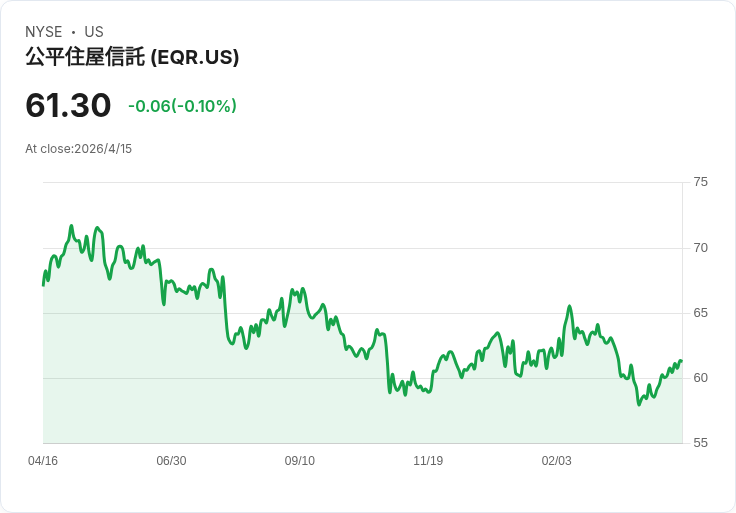Click the lowest point of the price line
This screenshot has height=513, width=736.
pos(638,405)
